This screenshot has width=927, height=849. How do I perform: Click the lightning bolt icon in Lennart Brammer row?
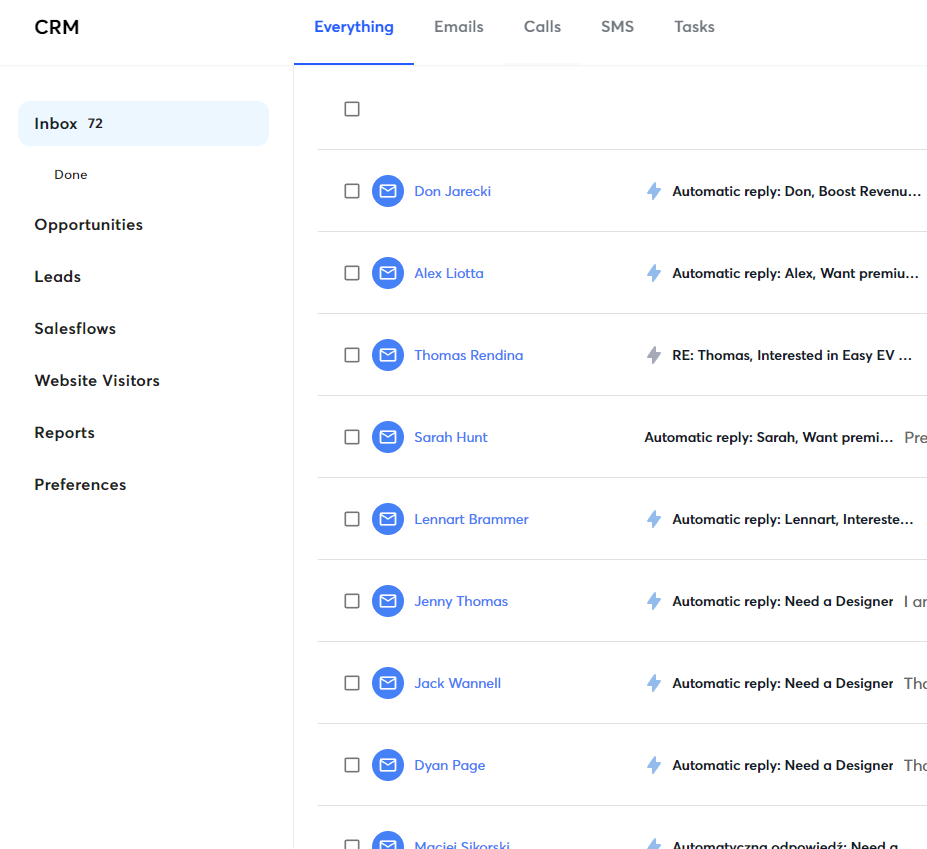654,519
